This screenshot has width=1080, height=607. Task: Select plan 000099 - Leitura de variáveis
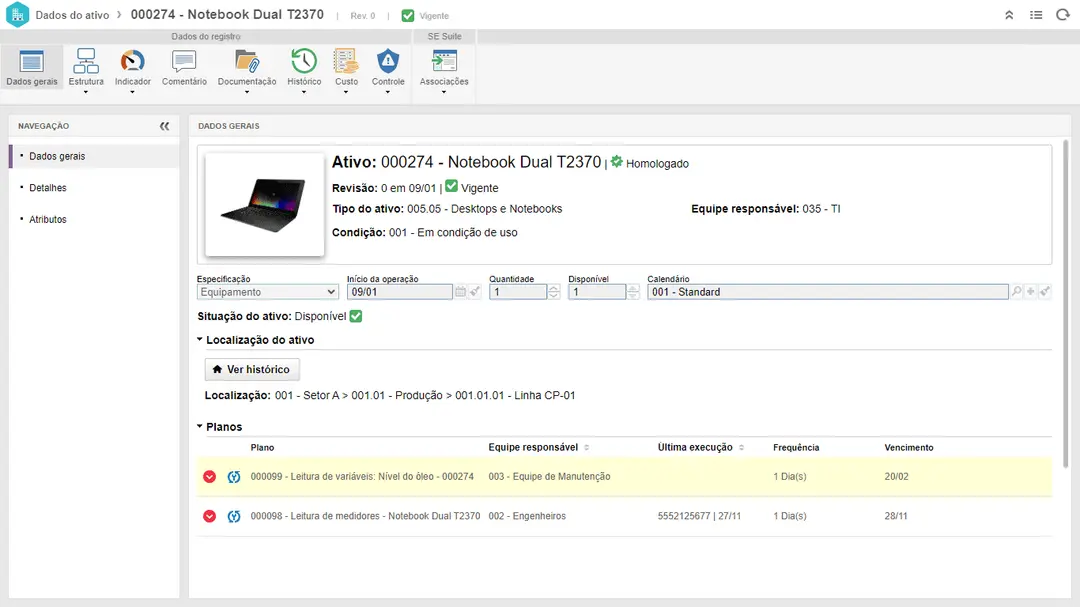coord(362,477)
